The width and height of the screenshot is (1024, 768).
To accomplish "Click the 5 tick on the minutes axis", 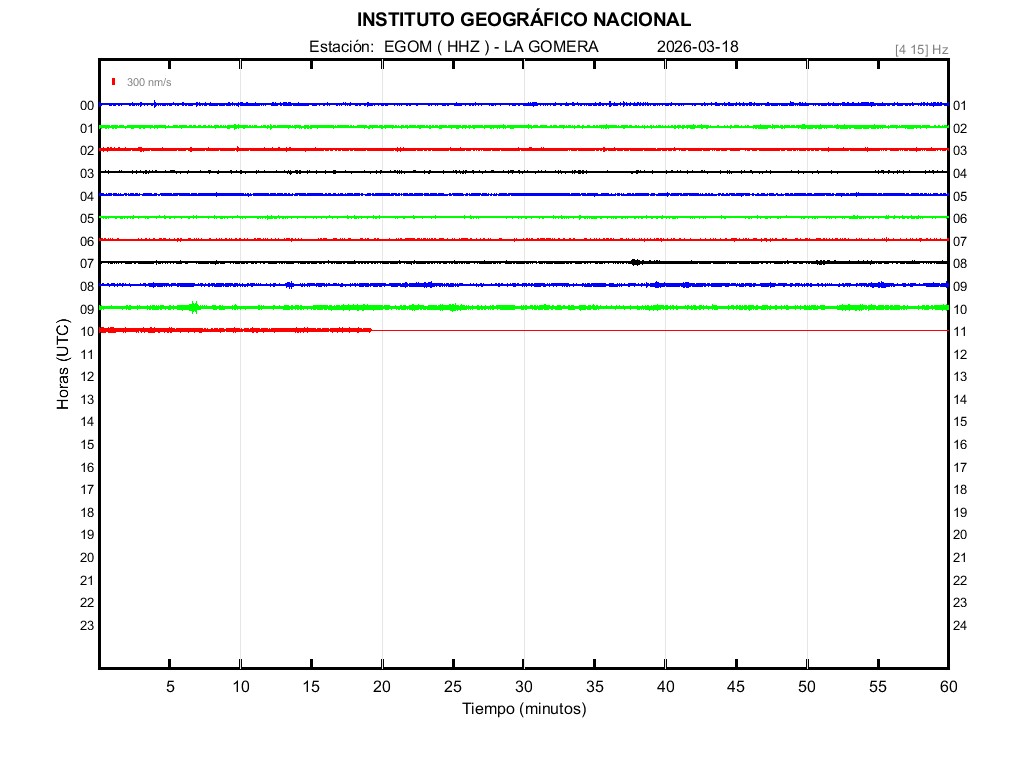I will pyautogui.click(x=170, y=687).
